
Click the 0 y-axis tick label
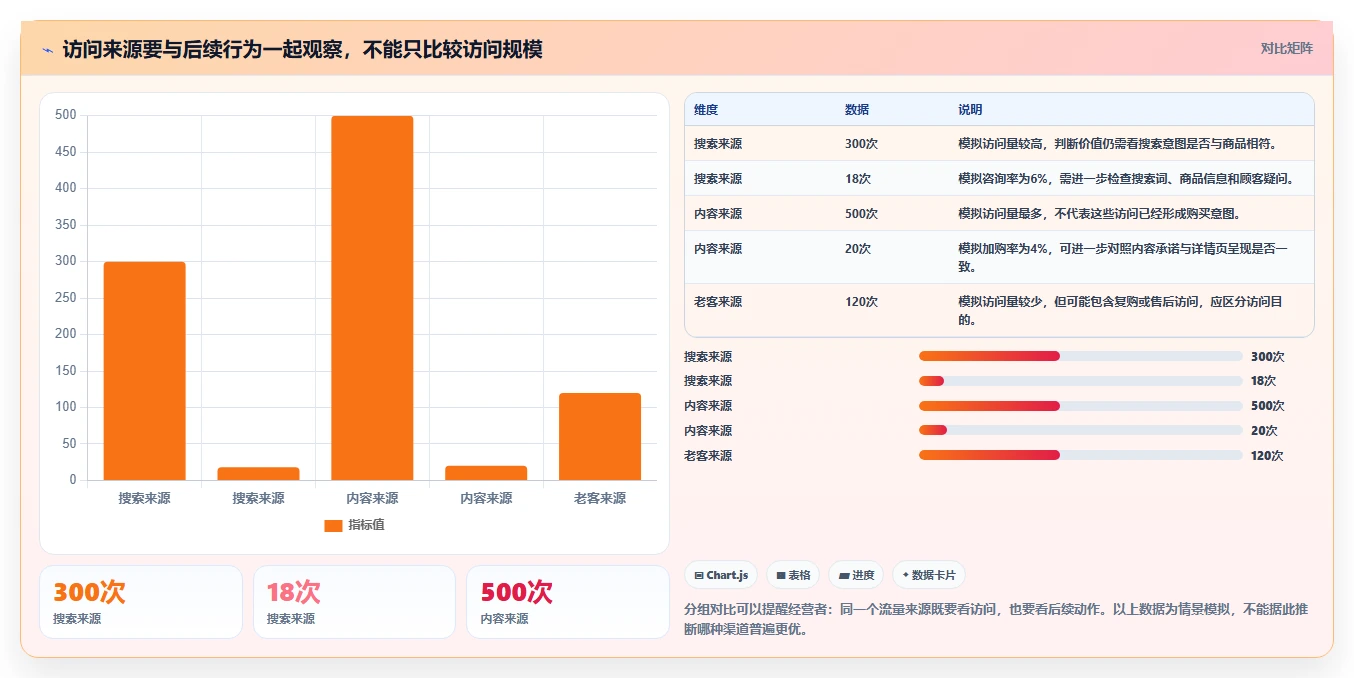click(73, 480)
